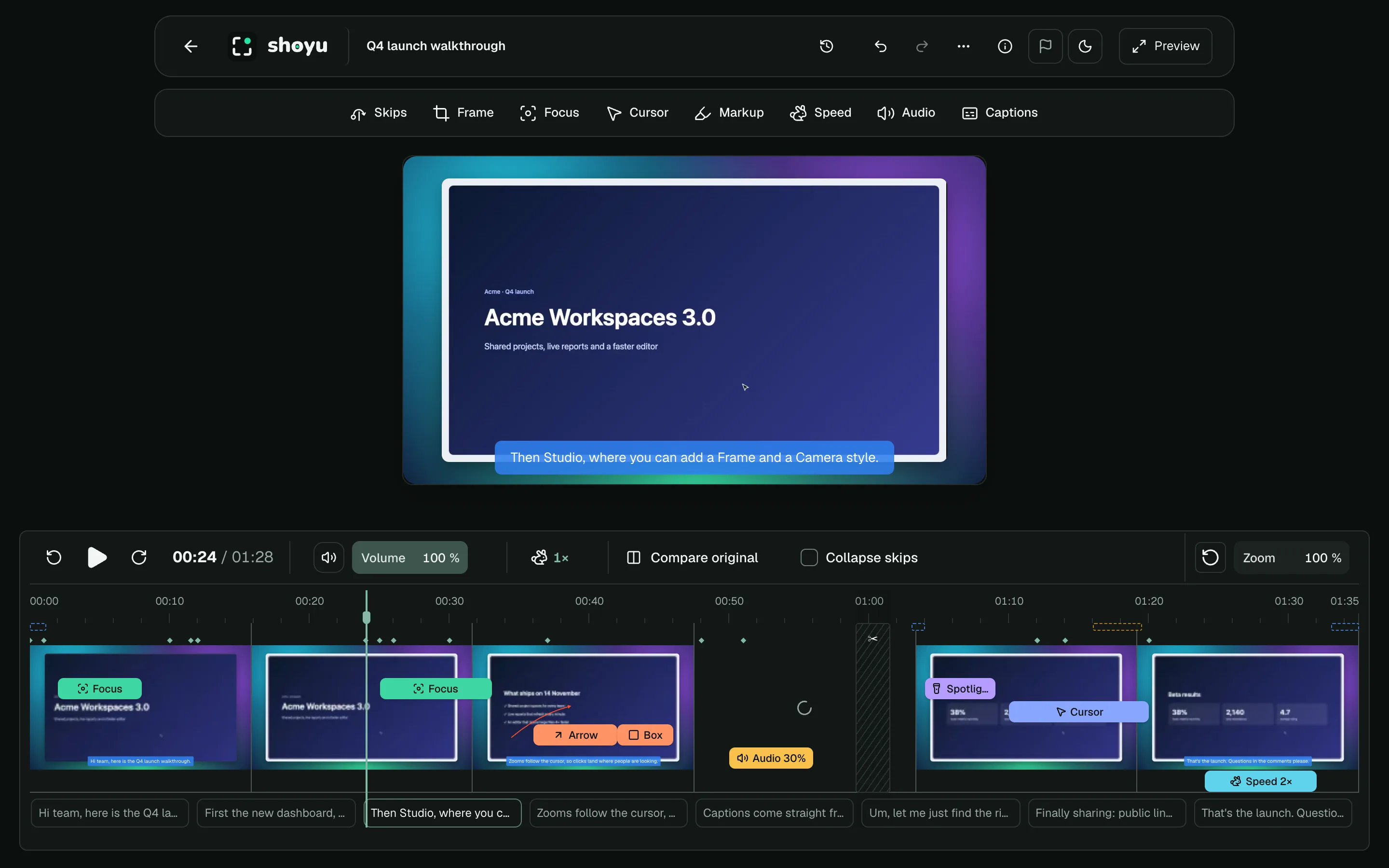
Task: Open the Preview button
Action: click(1165, 46)
